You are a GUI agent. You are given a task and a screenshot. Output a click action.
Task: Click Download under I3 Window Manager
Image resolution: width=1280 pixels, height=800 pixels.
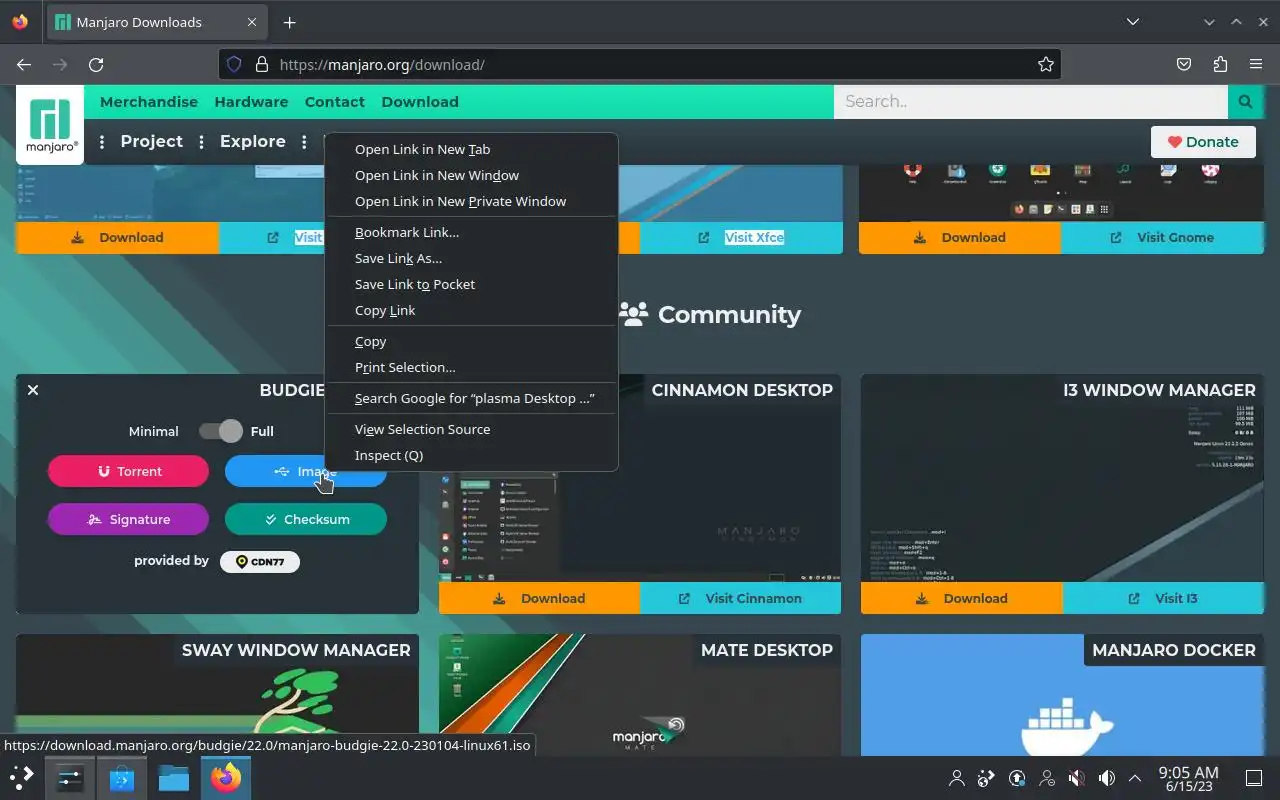[x=962, y=598]
